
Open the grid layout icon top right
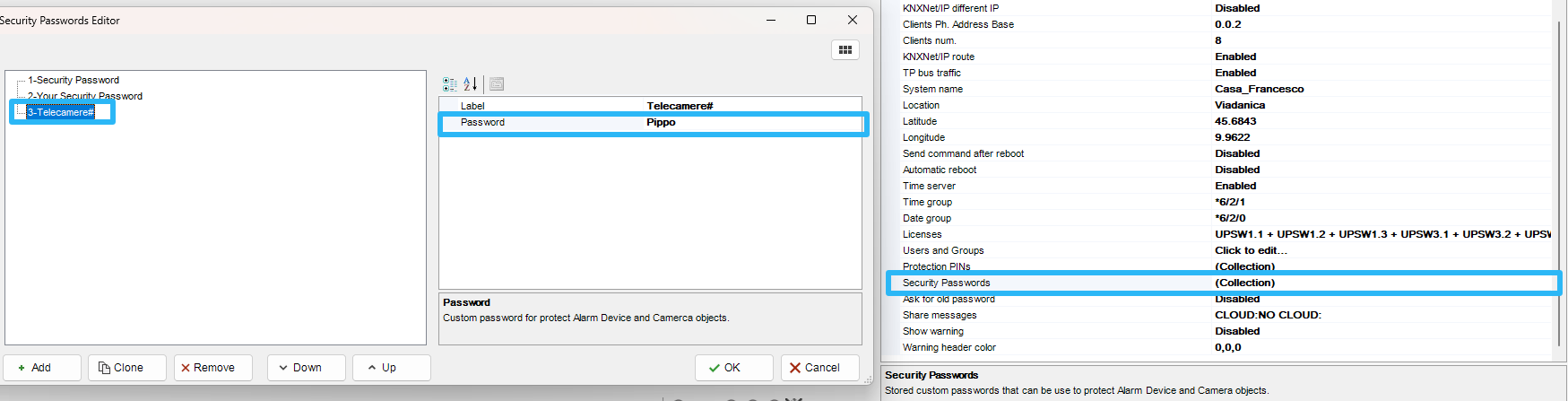[x=845, y=50]
